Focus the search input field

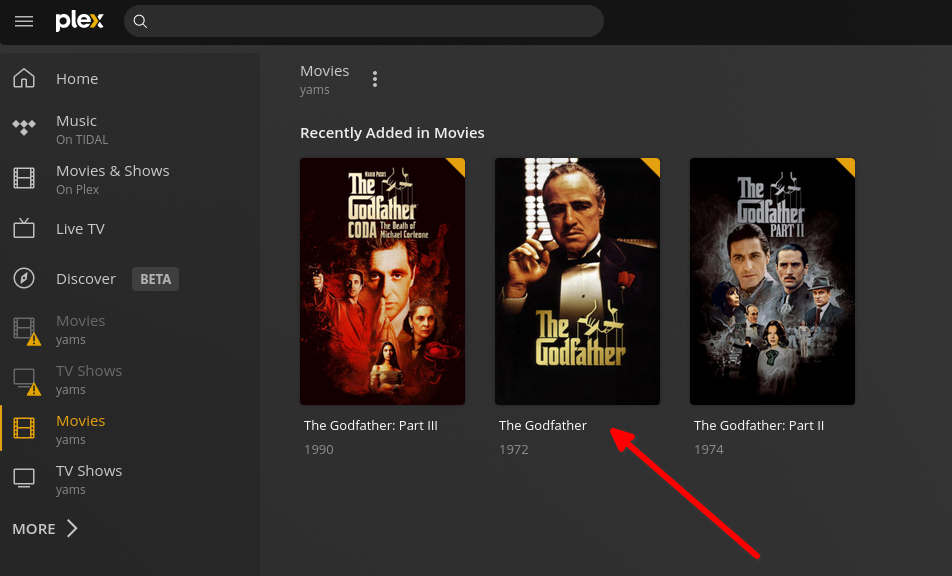pos(364,21)
